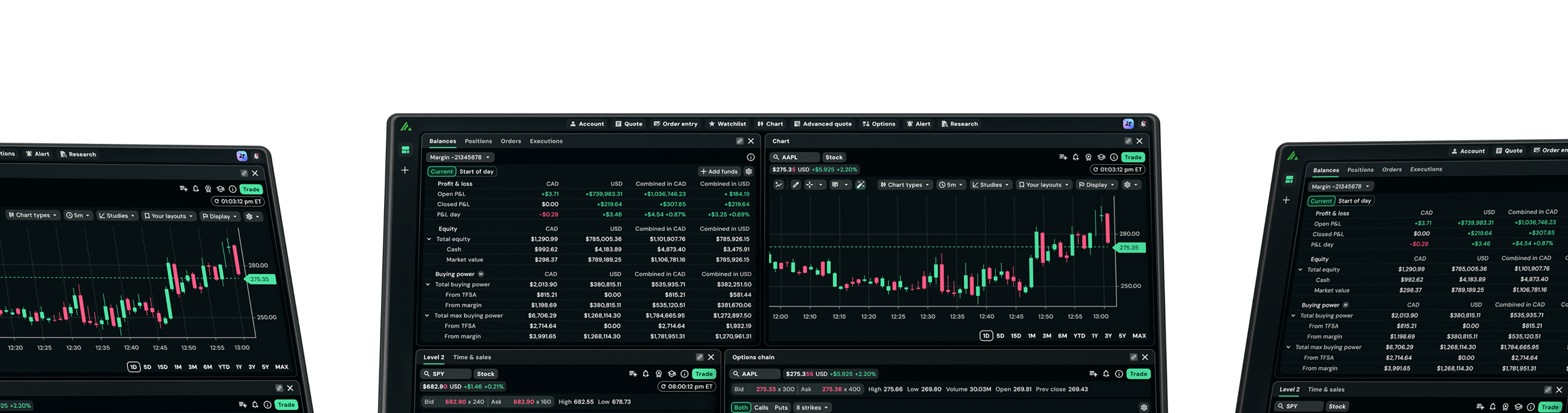The width and height of the screenshot is (1568, 413).
Task: Click info icon beside center Chart Trade button
Action: coord(1114,157)
